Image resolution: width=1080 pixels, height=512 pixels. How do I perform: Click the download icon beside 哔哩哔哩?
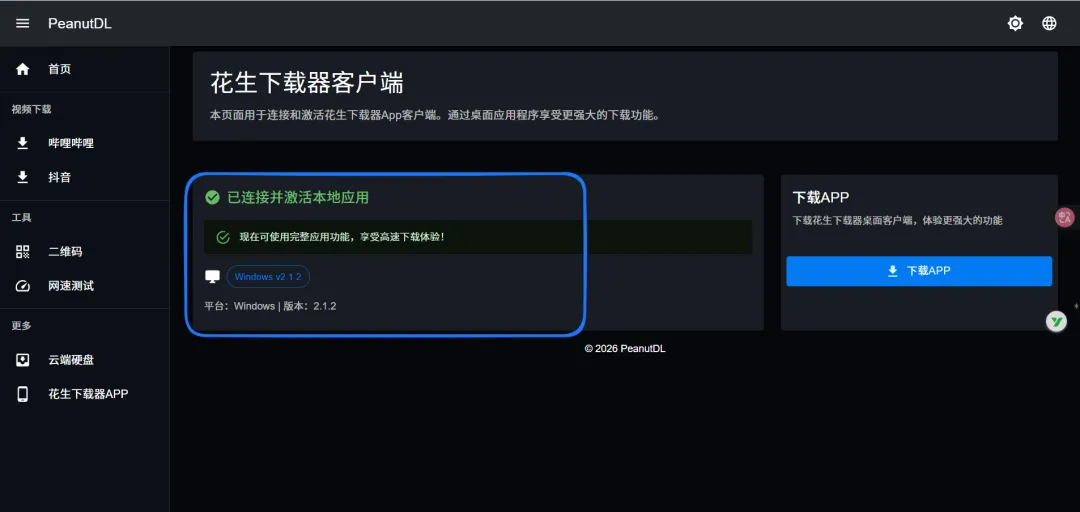coord(23,143)
